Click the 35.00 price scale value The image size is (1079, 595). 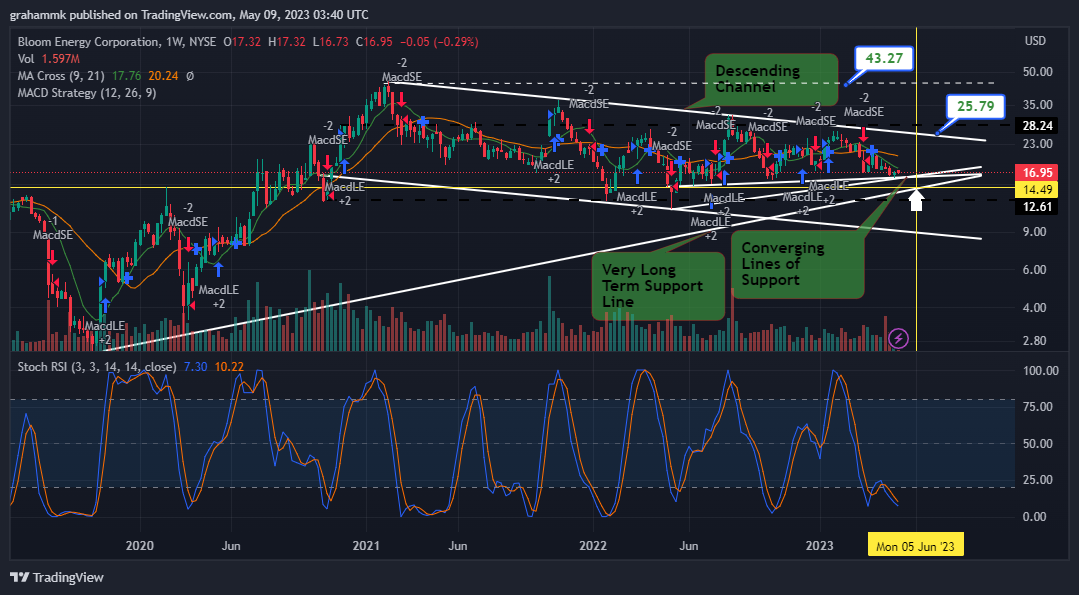point(1038,105)
